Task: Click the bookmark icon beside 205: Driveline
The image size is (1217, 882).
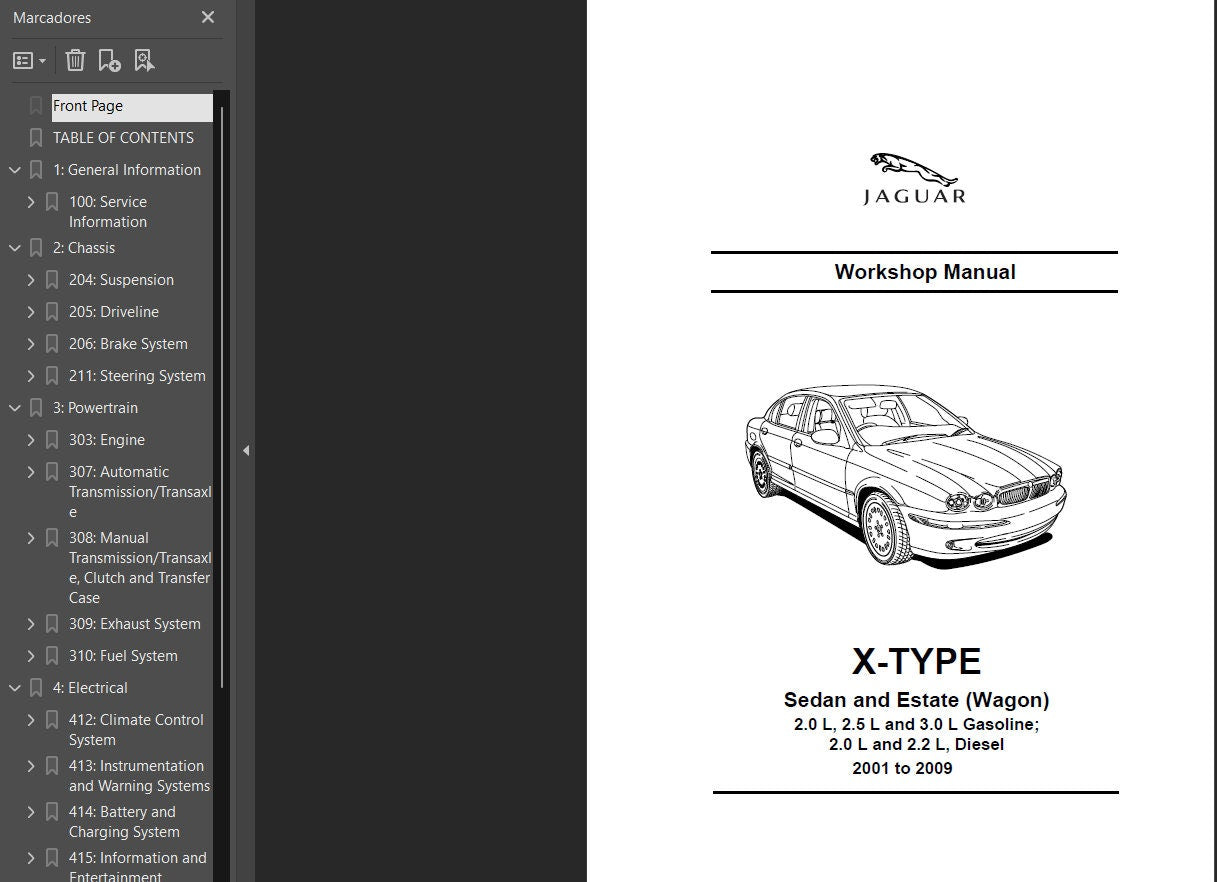Action: click(x=52, y=312)
